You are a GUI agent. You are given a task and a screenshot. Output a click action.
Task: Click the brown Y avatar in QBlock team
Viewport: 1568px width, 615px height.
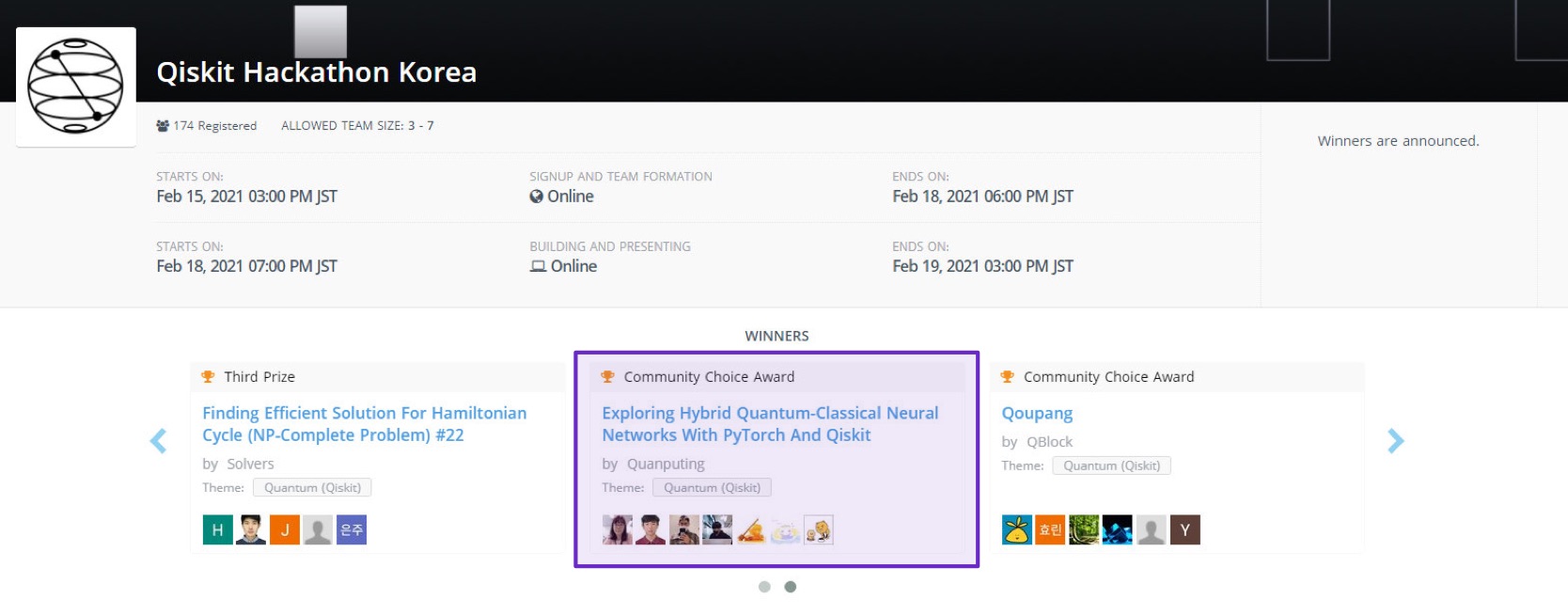click(1184, 530)
